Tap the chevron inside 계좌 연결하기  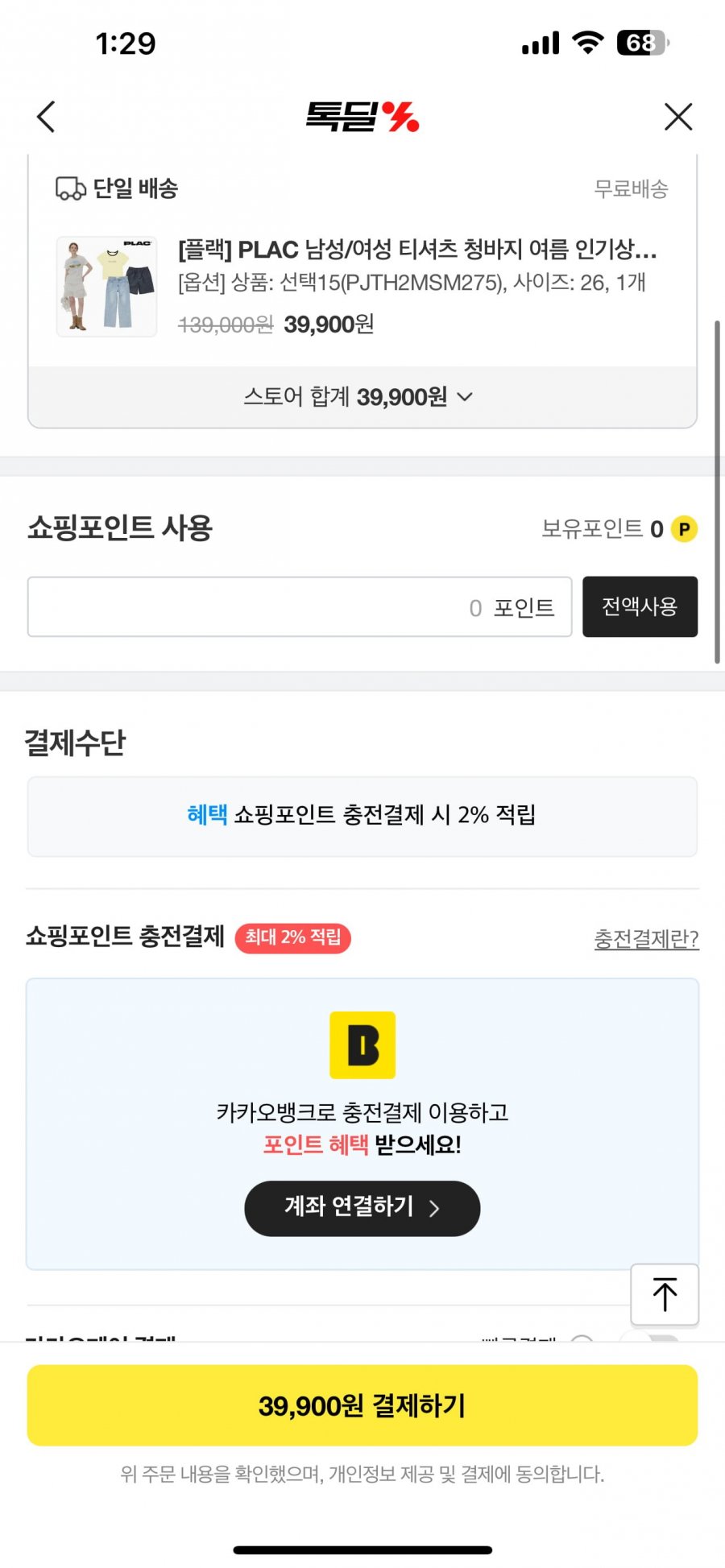coord(434,1208)
